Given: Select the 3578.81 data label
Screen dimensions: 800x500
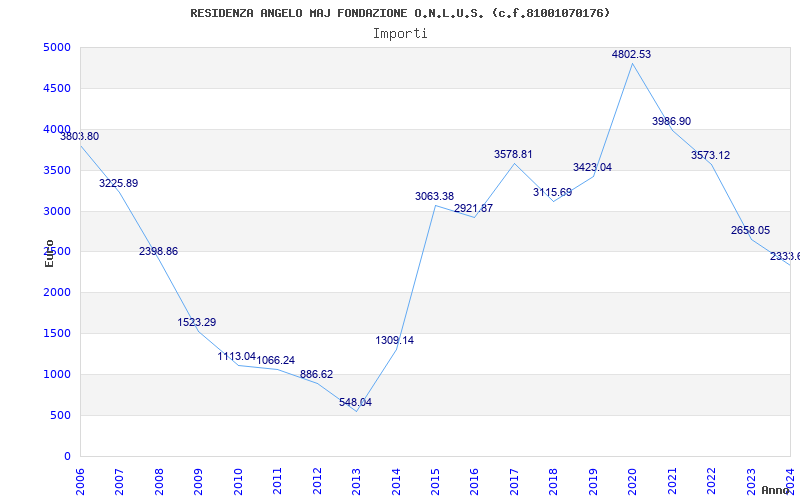Looking at the screenshot, I should pyautogui.click(x=513, y=155).
